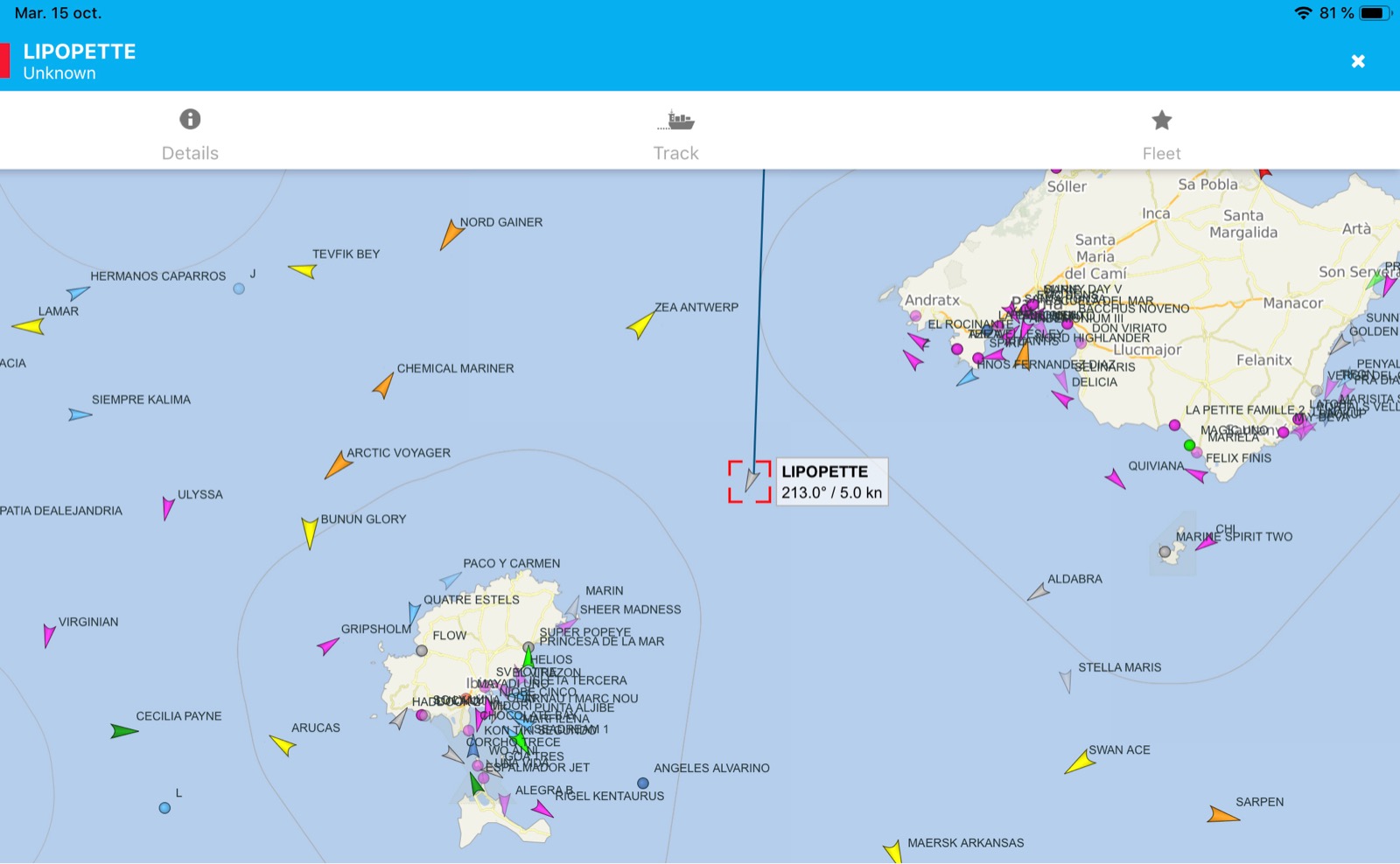1400x864 pixels.
Task: Select the ZEA ANTWERP yellow ship marker
Action: [641, 324]
